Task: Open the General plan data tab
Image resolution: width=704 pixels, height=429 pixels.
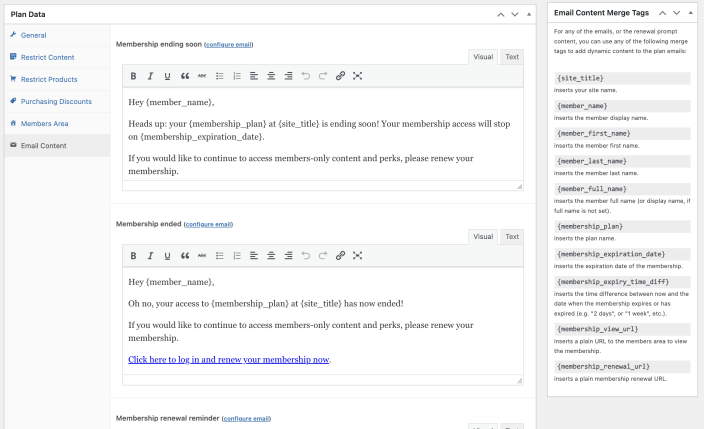Action: coord(57,35)
